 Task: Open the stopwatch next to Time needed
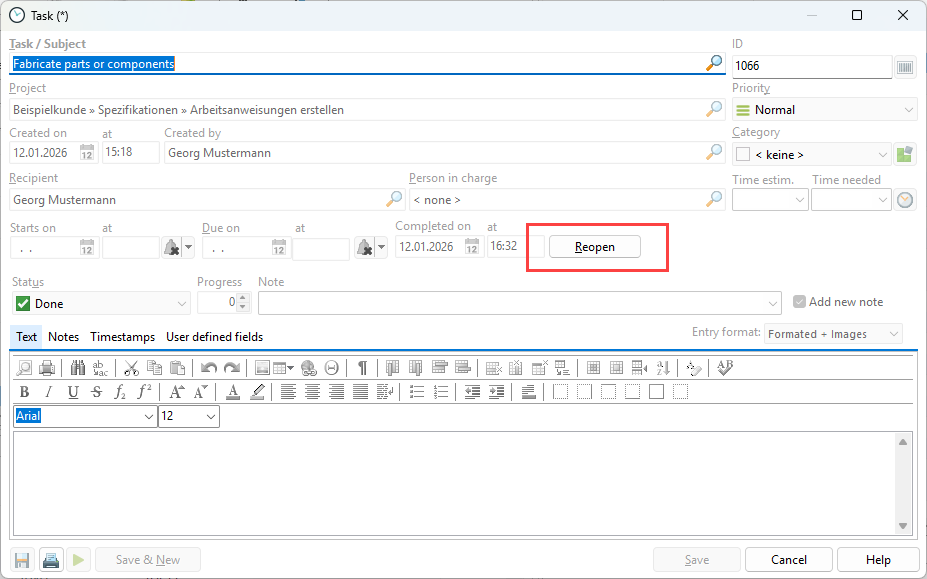tap(905, 200)
